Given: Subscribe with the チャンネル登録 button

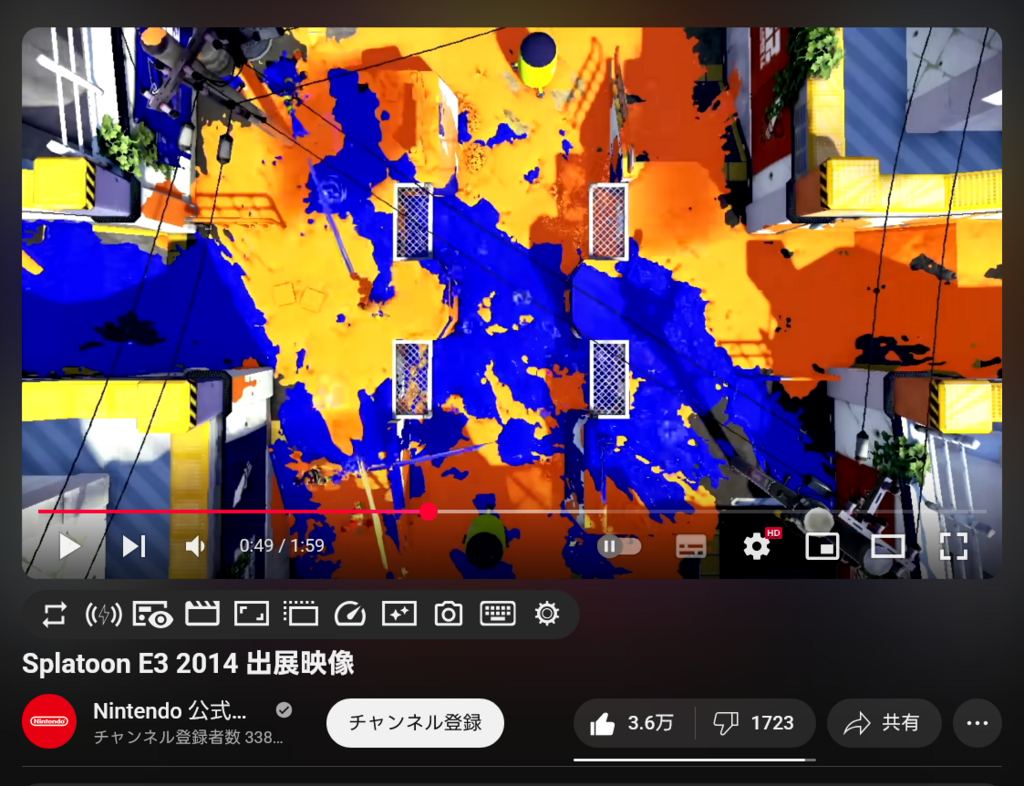Looking at the screenshot, I should [x=415, y=723].
